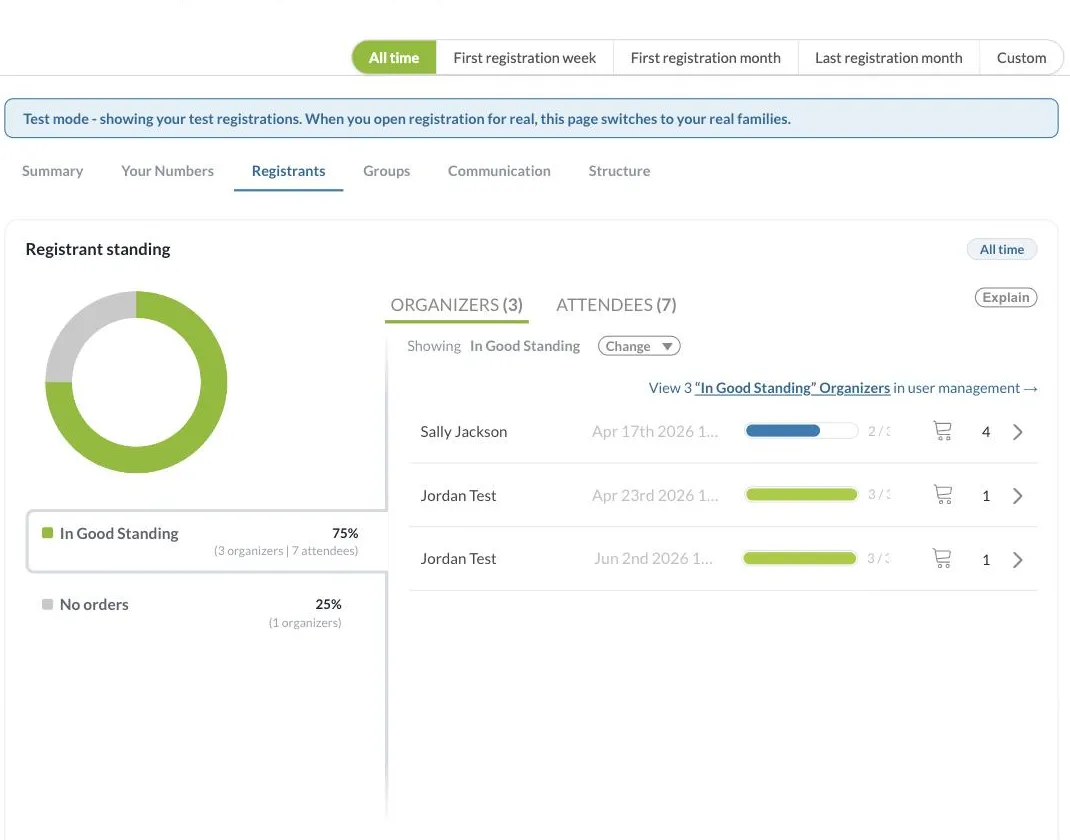
Task: Click Sally Jackson's blue progress bar
Action: point(801,431)
